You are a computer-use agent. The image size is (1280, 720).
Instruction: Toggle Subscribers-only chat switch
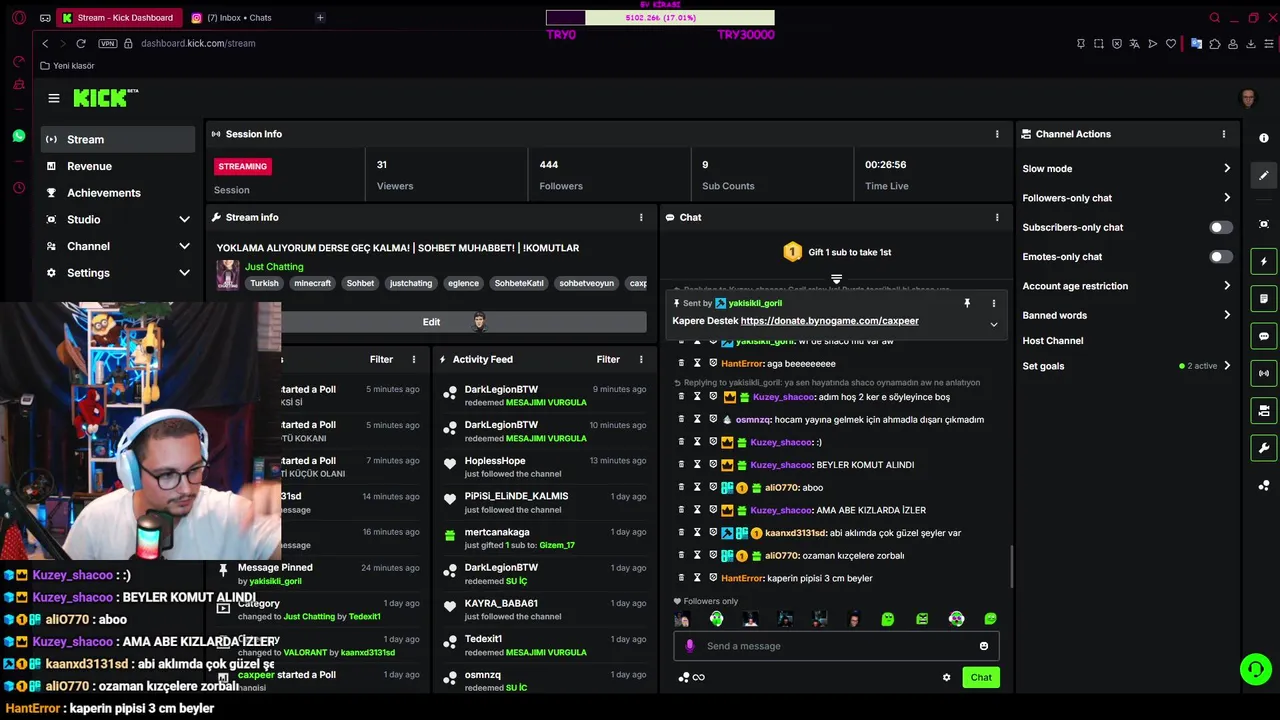(1221, 227)
